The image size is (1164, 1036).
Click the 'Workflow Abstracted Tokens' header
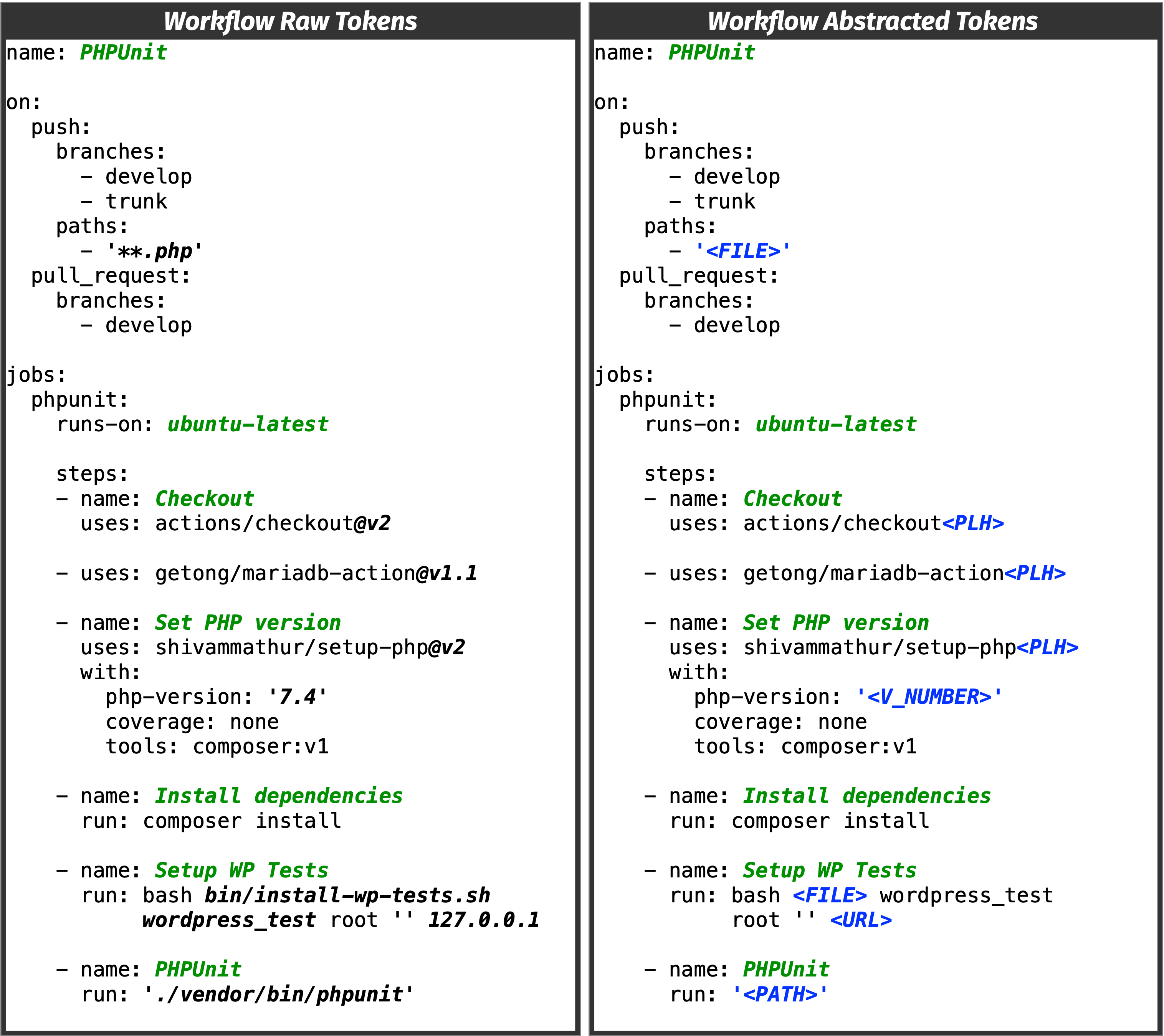click(873, 22)
